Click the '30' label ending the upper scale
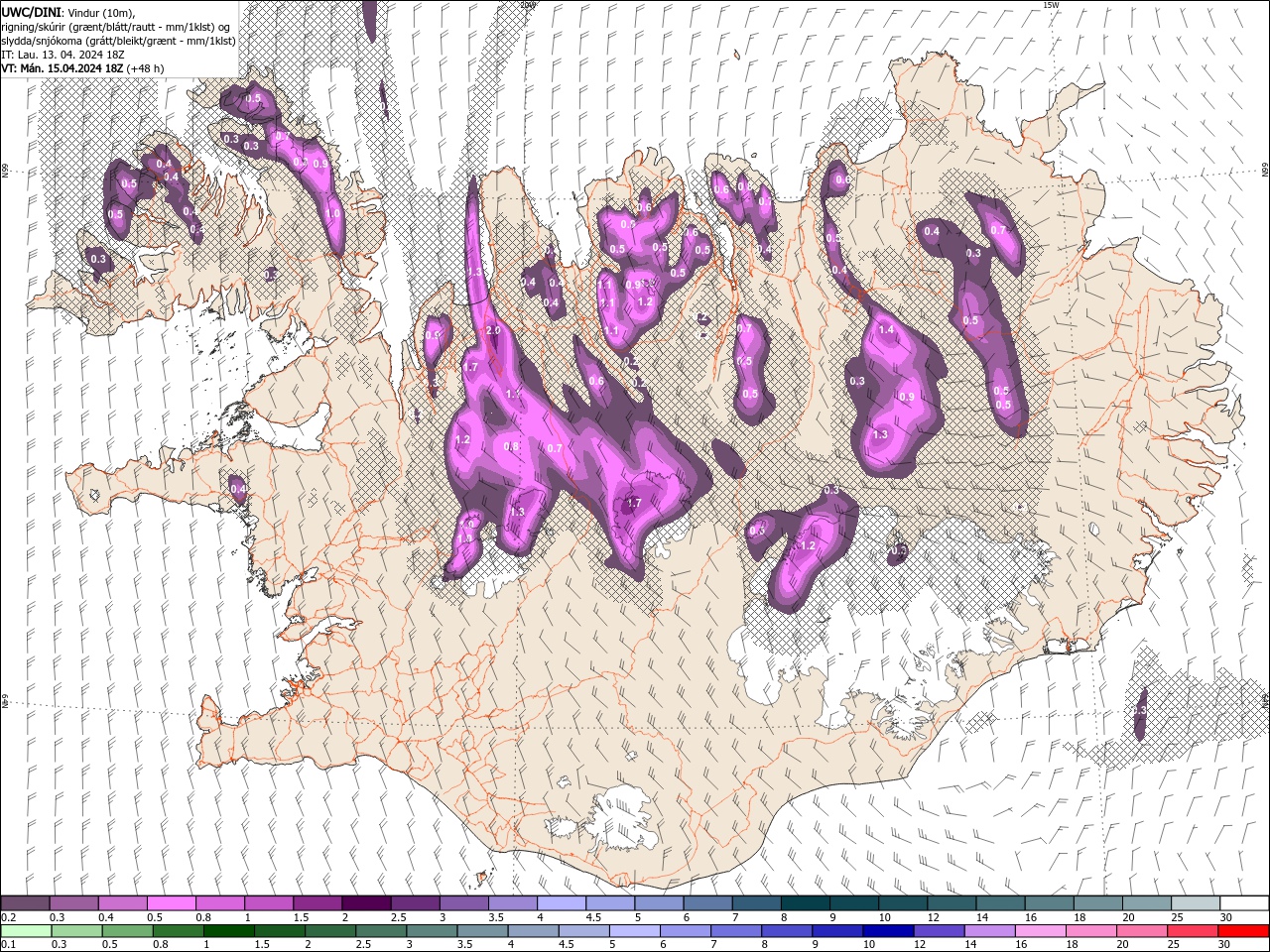1270x952 pixels. (1226, 917)
